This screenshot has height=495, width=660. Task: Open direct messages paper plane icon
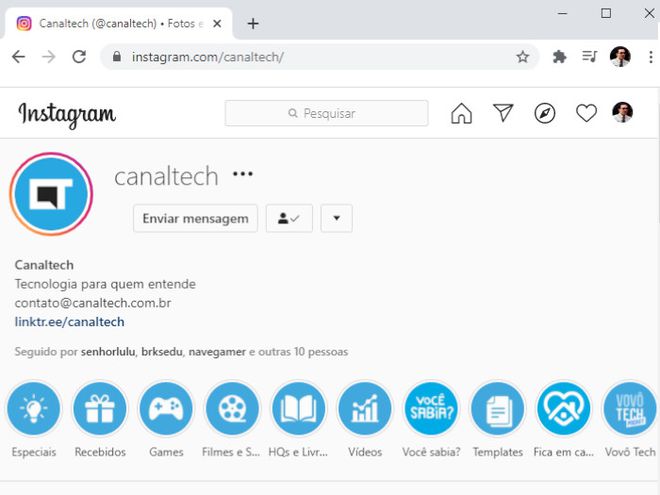pos(503,113)
